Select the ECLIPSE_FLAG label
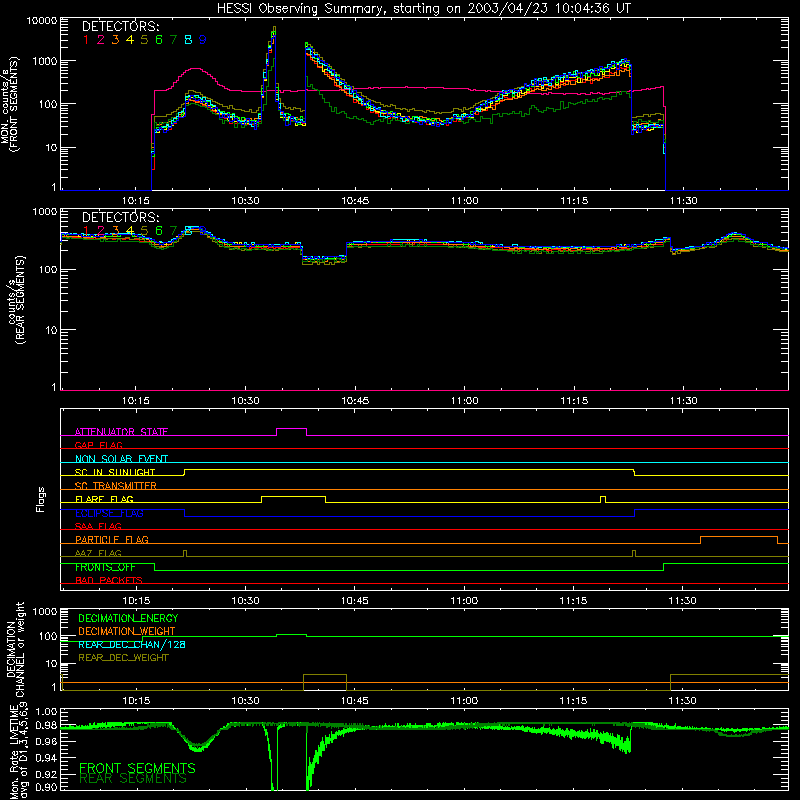This screenshot has height=800, width=800. tap(109, 513)
